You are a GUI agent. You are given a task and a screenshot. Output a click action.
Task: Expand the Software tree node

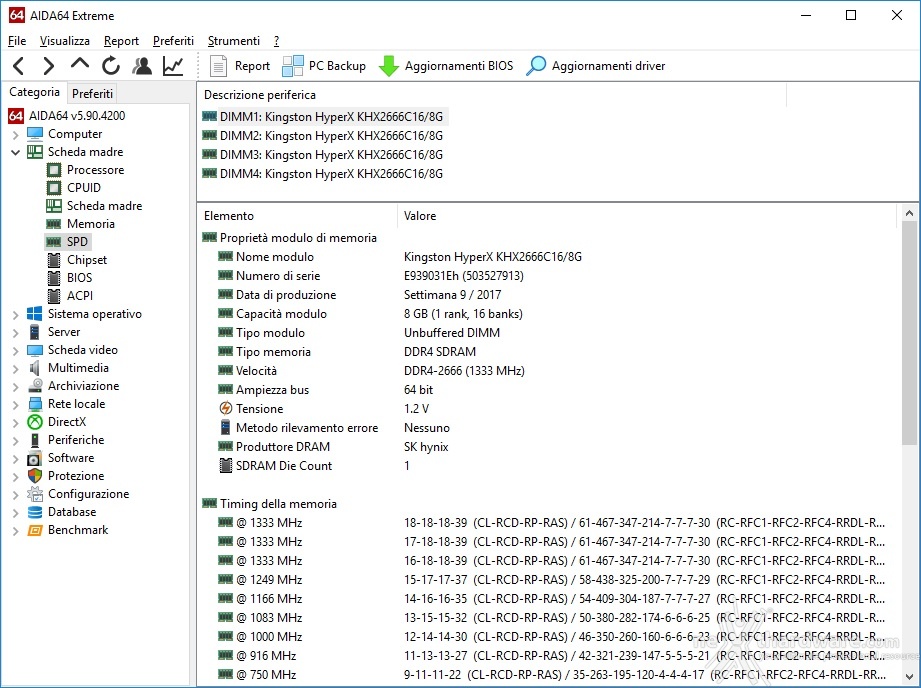click(15, 458)
